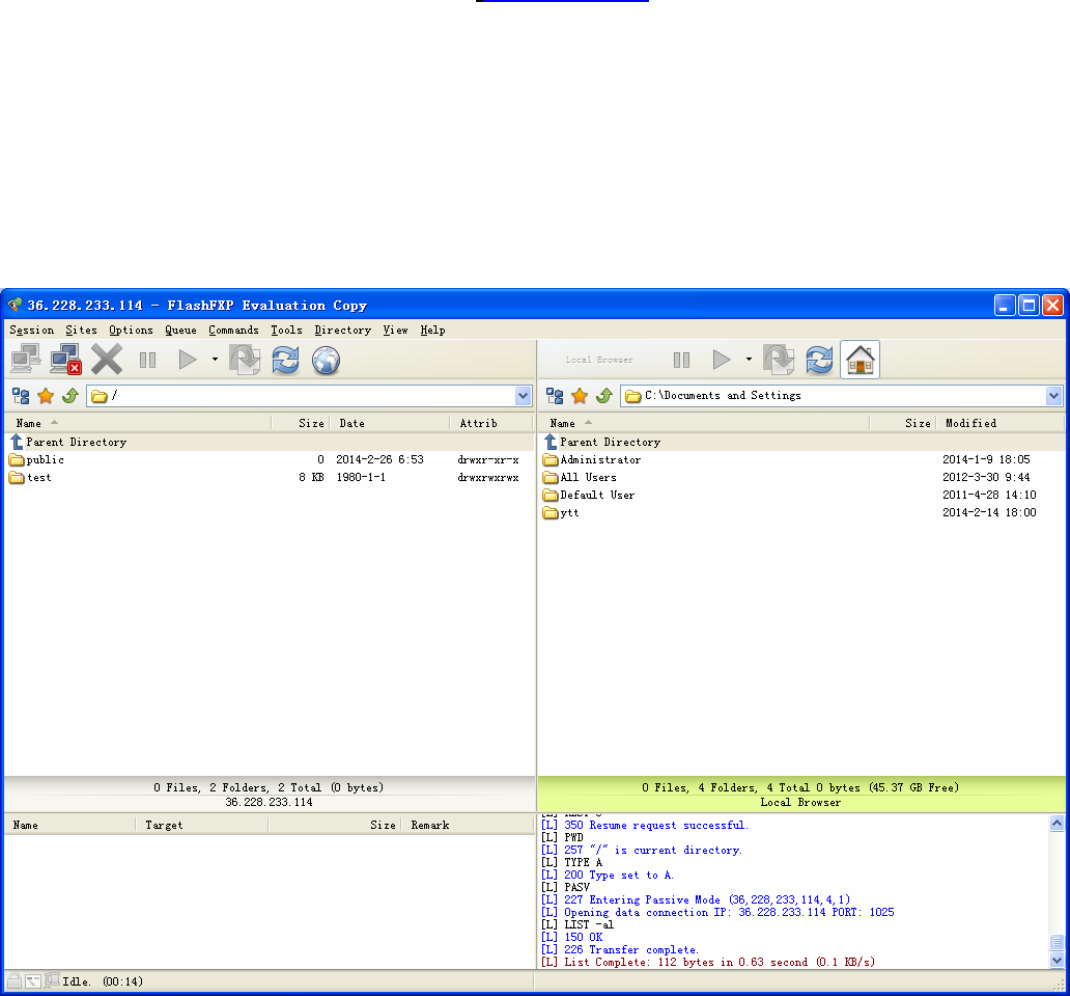The image size is (1070, 996).
Task: Click local pane Pause icon
Action: click(x=681, y=360)
